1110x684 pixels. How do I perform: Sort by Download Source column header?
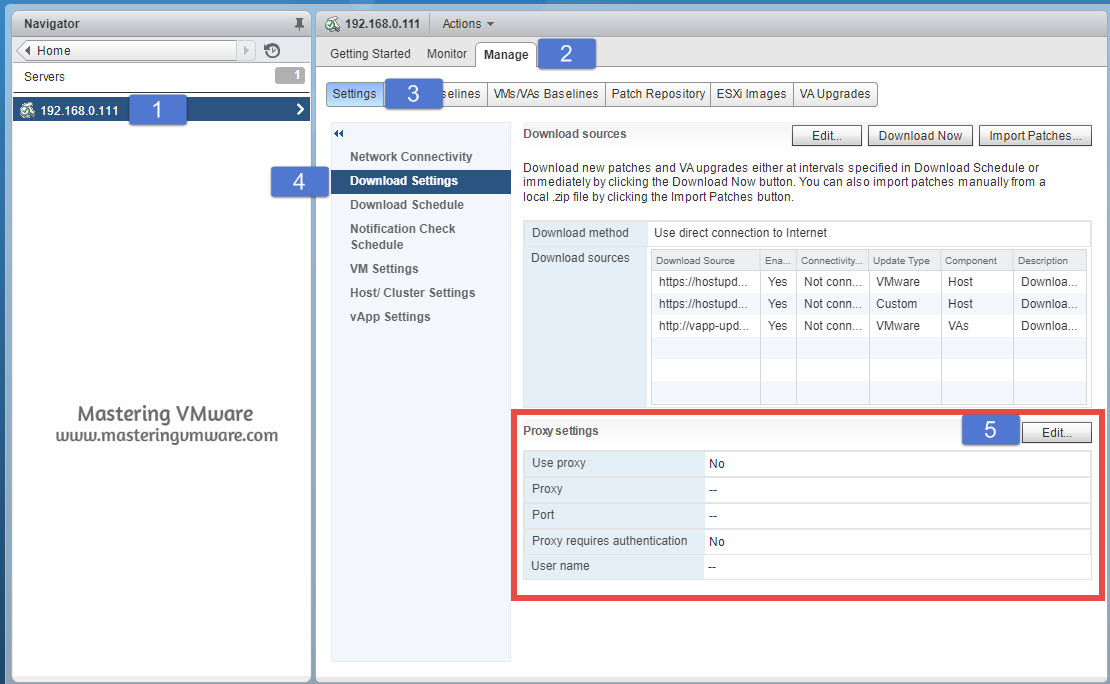(706, 261)
